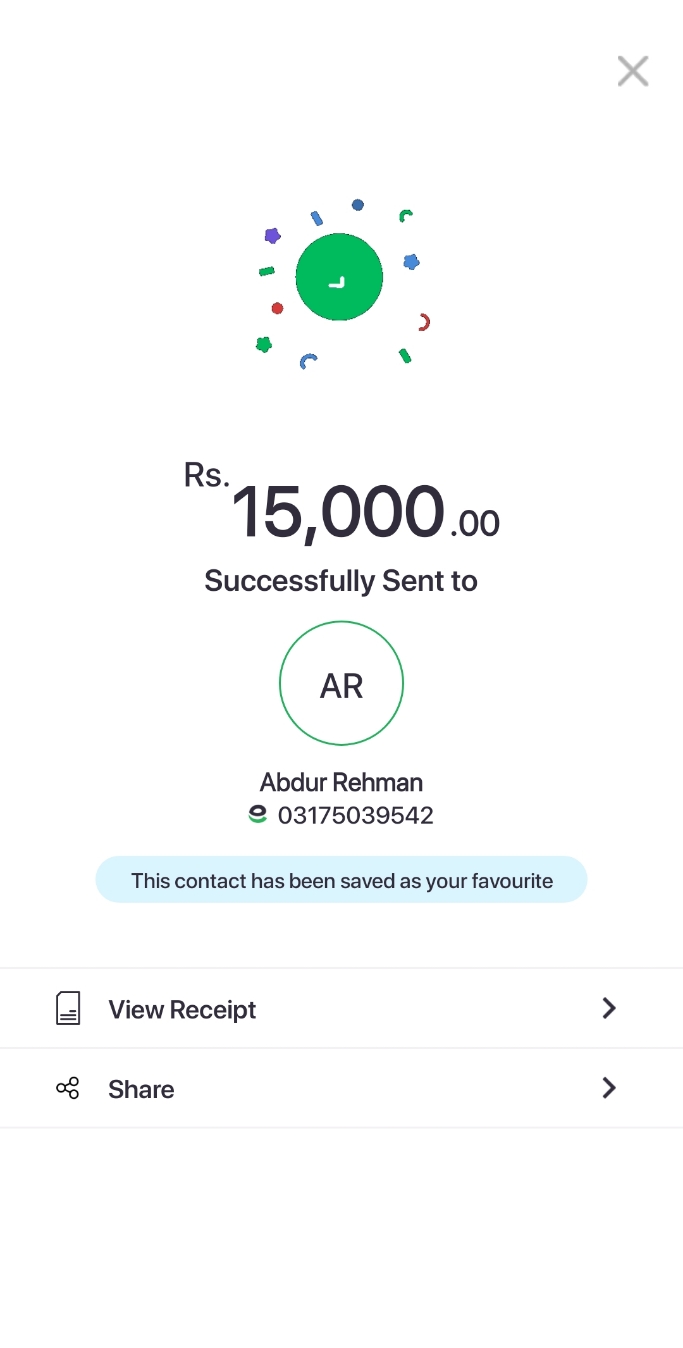Tap the AR initials avatar

(x=341, y=684)
